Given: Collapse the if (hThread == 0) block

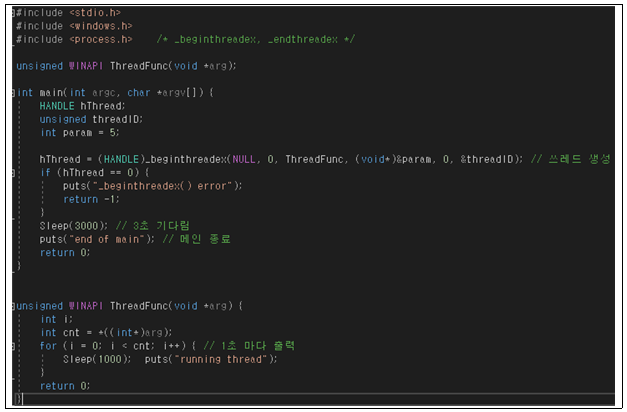Looking at the screenshot, I should (x=13, y=173).
